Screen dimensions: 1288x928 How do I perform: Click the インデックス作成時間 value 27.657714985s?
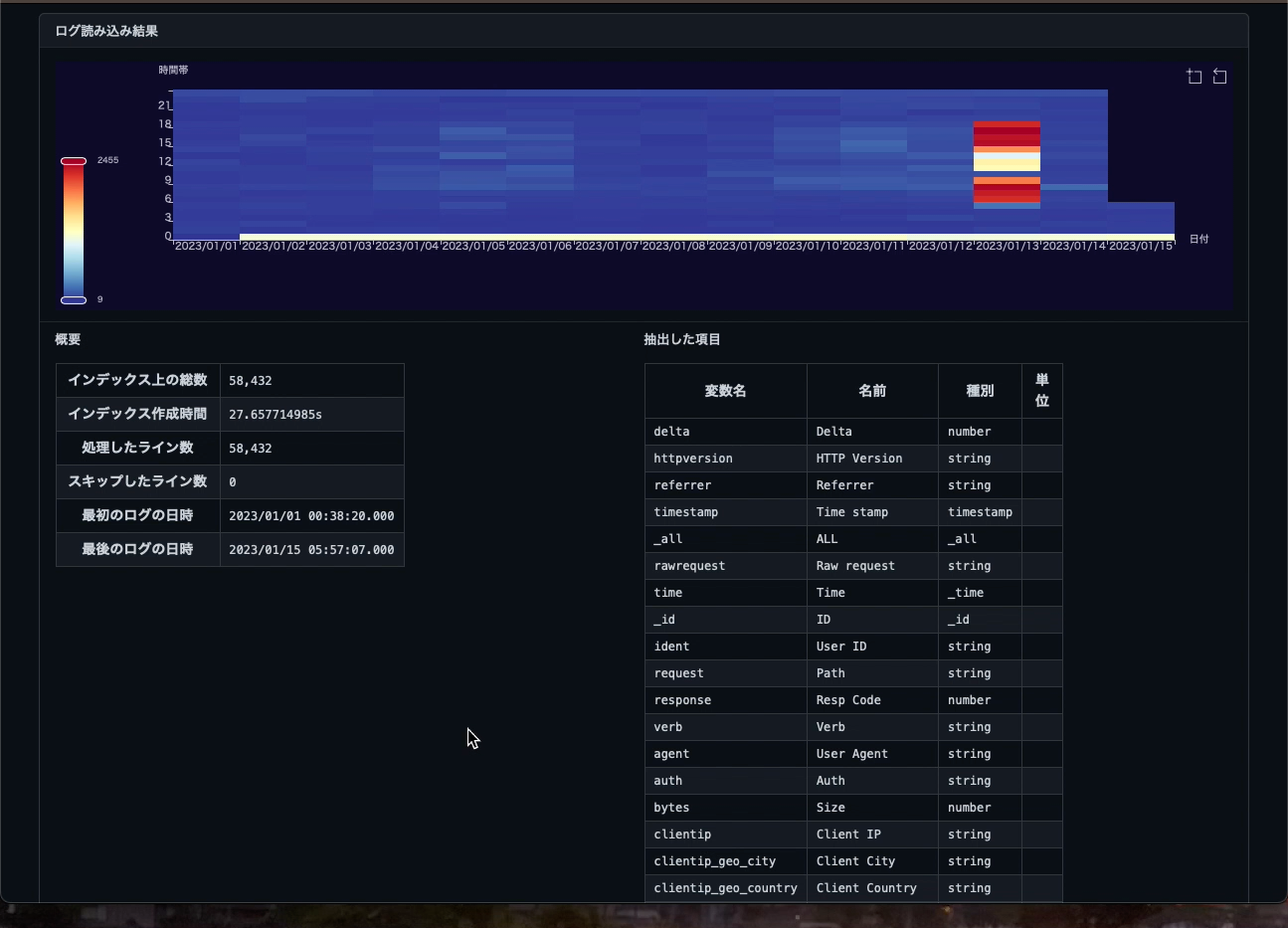click(276, 415)
